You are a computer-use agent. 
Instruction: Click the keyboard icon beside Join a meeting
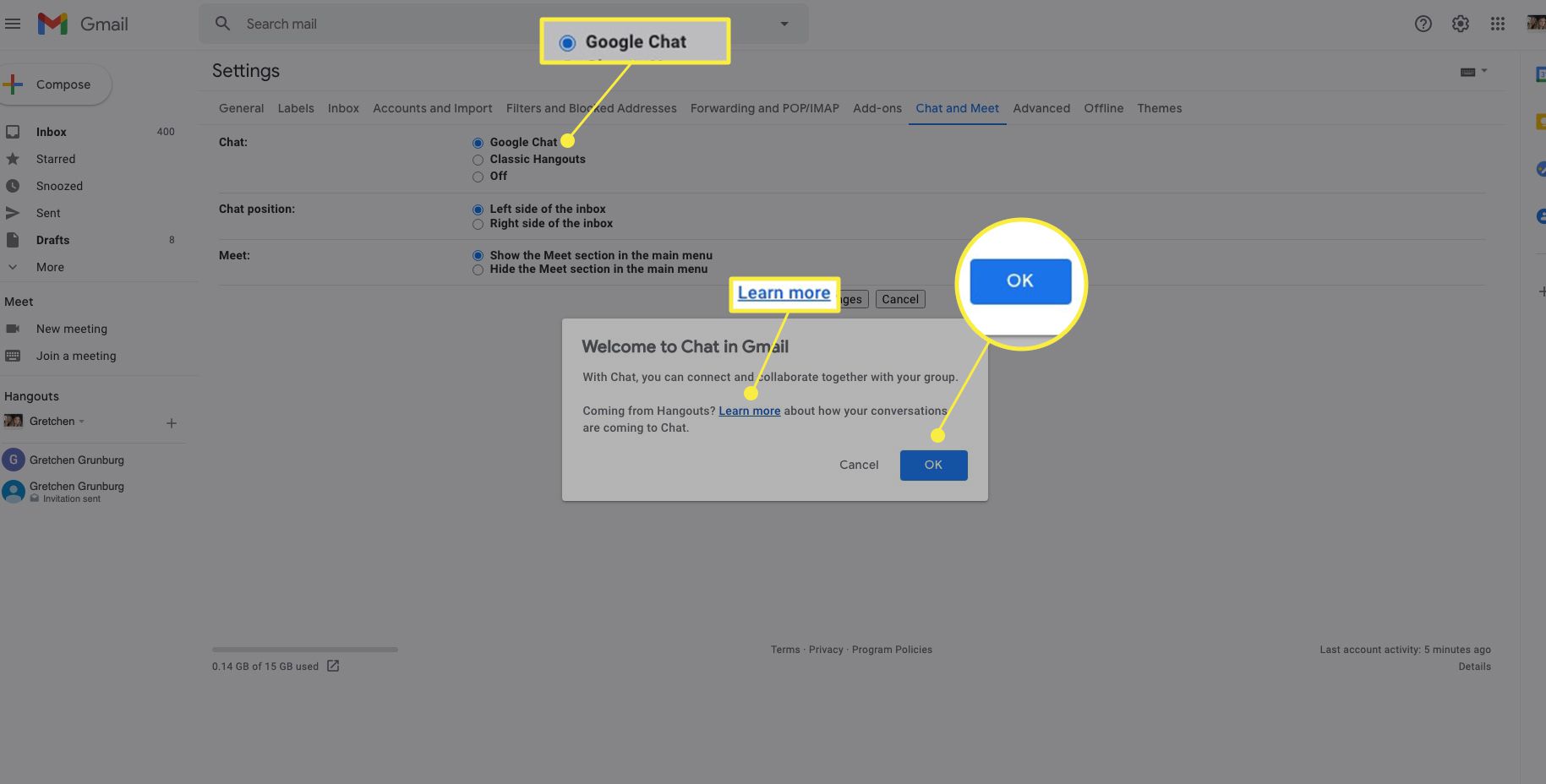pos(13,356)
